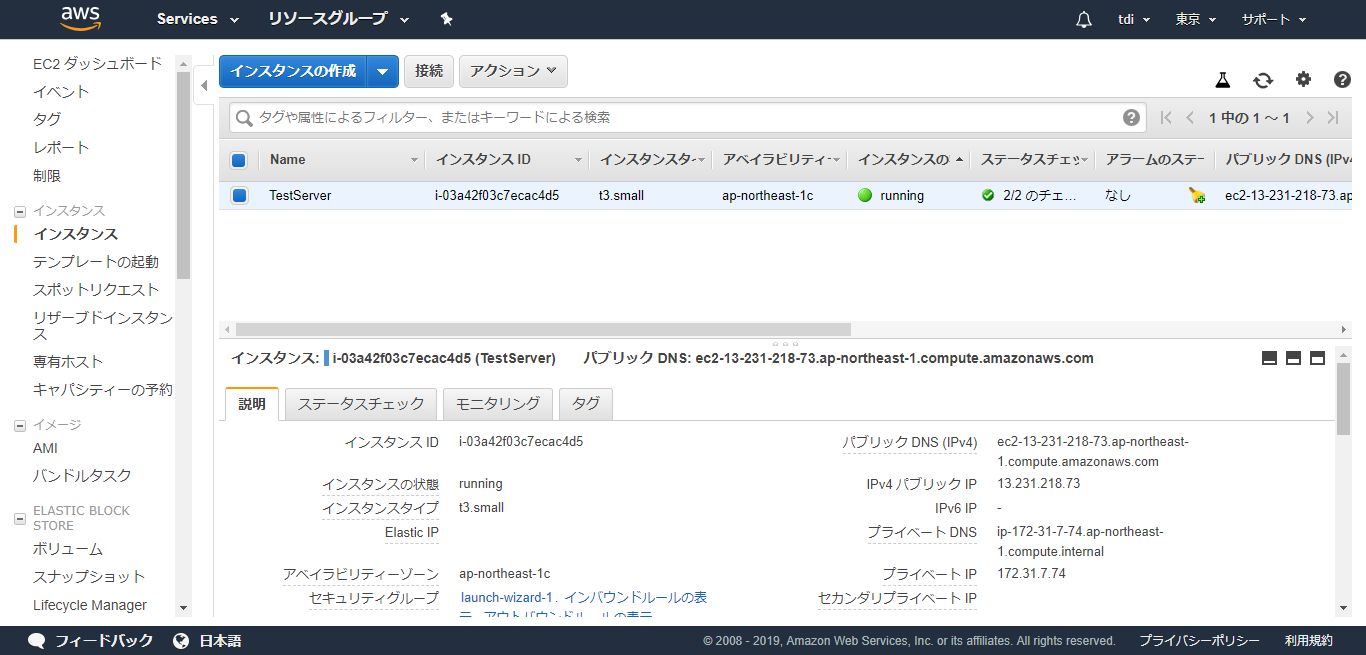Click the pin shortcut icon in top bar
Viewport: 1366px width, 655px height.
pyautogui.click(x=446, y=19)
